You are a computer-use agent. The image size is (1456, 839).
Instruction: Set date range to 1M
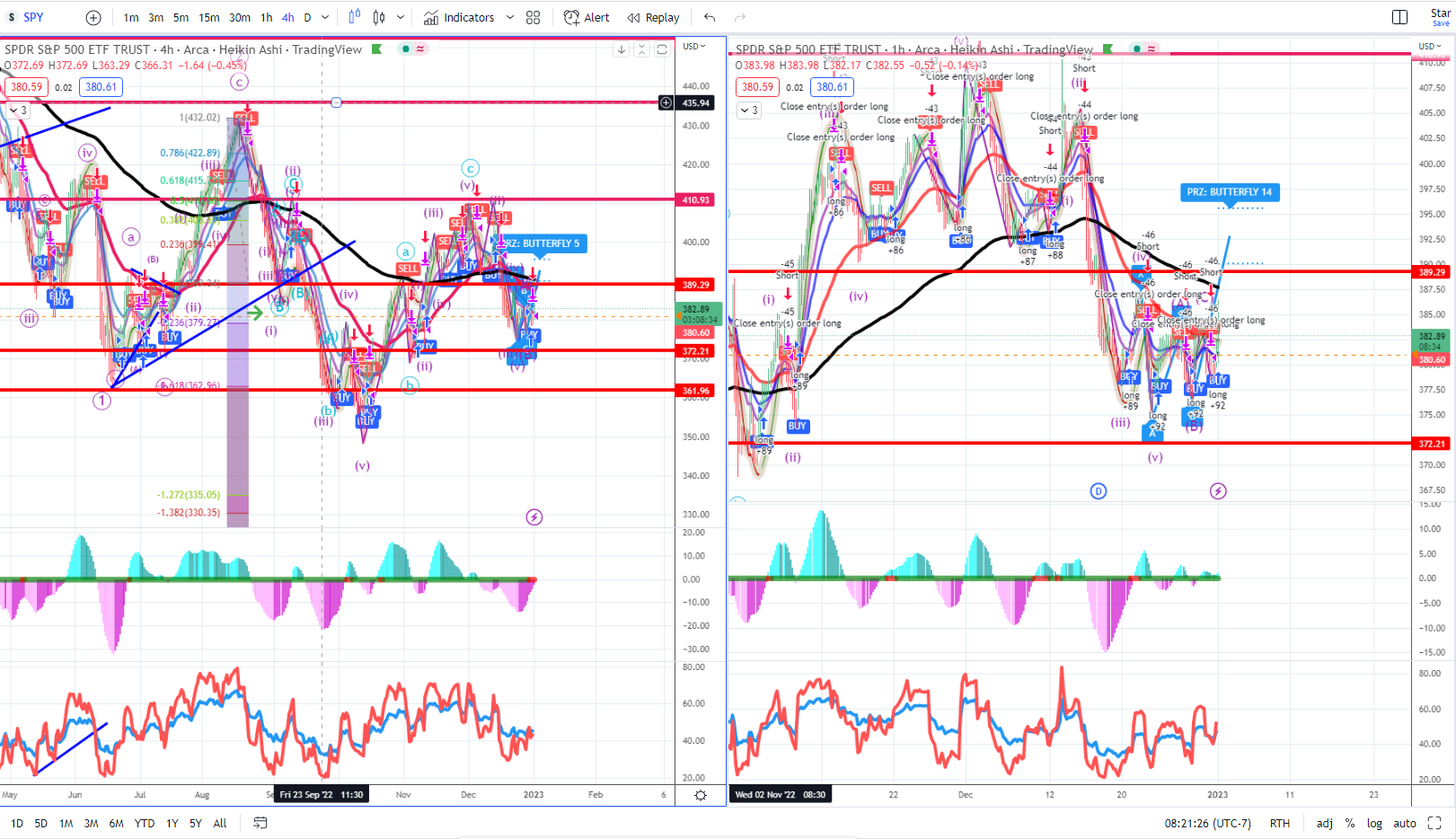66,823
